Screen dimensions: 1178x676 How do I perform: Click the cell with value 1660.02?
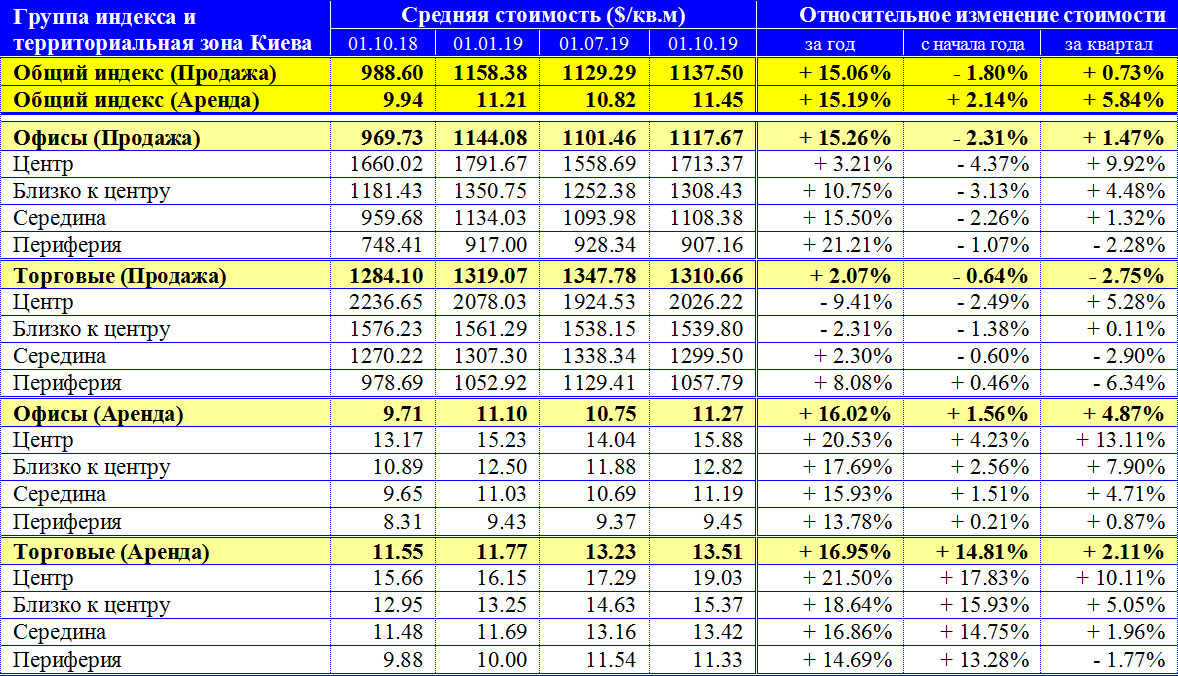(x=386, y=164)
